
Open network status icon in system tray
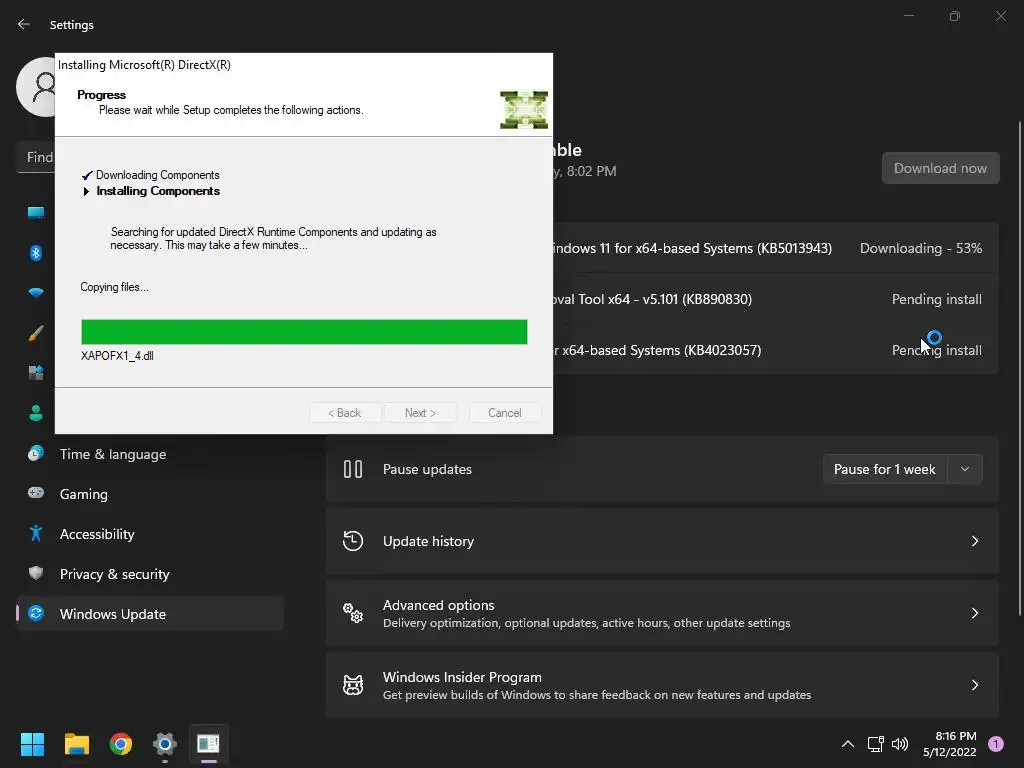click(876, 743)
